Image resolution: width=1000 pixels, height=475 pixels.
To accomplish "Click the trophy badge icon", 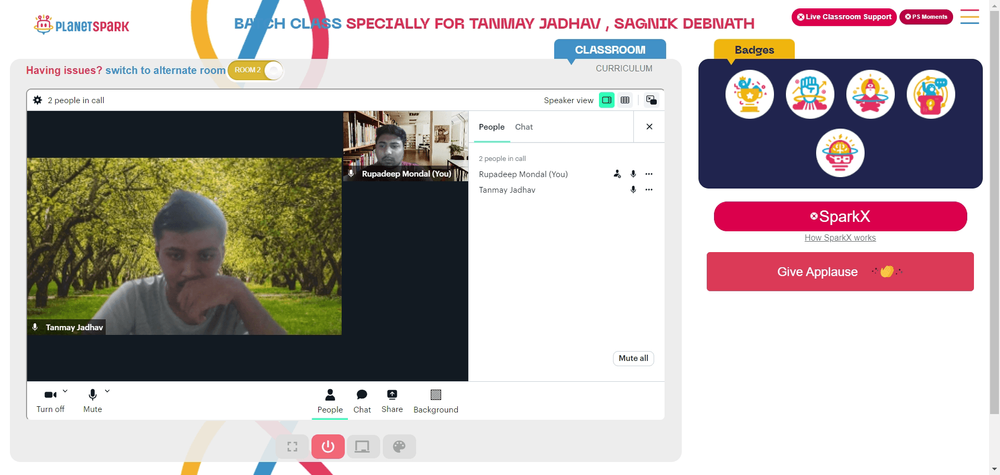I will [x=749, y=94].
